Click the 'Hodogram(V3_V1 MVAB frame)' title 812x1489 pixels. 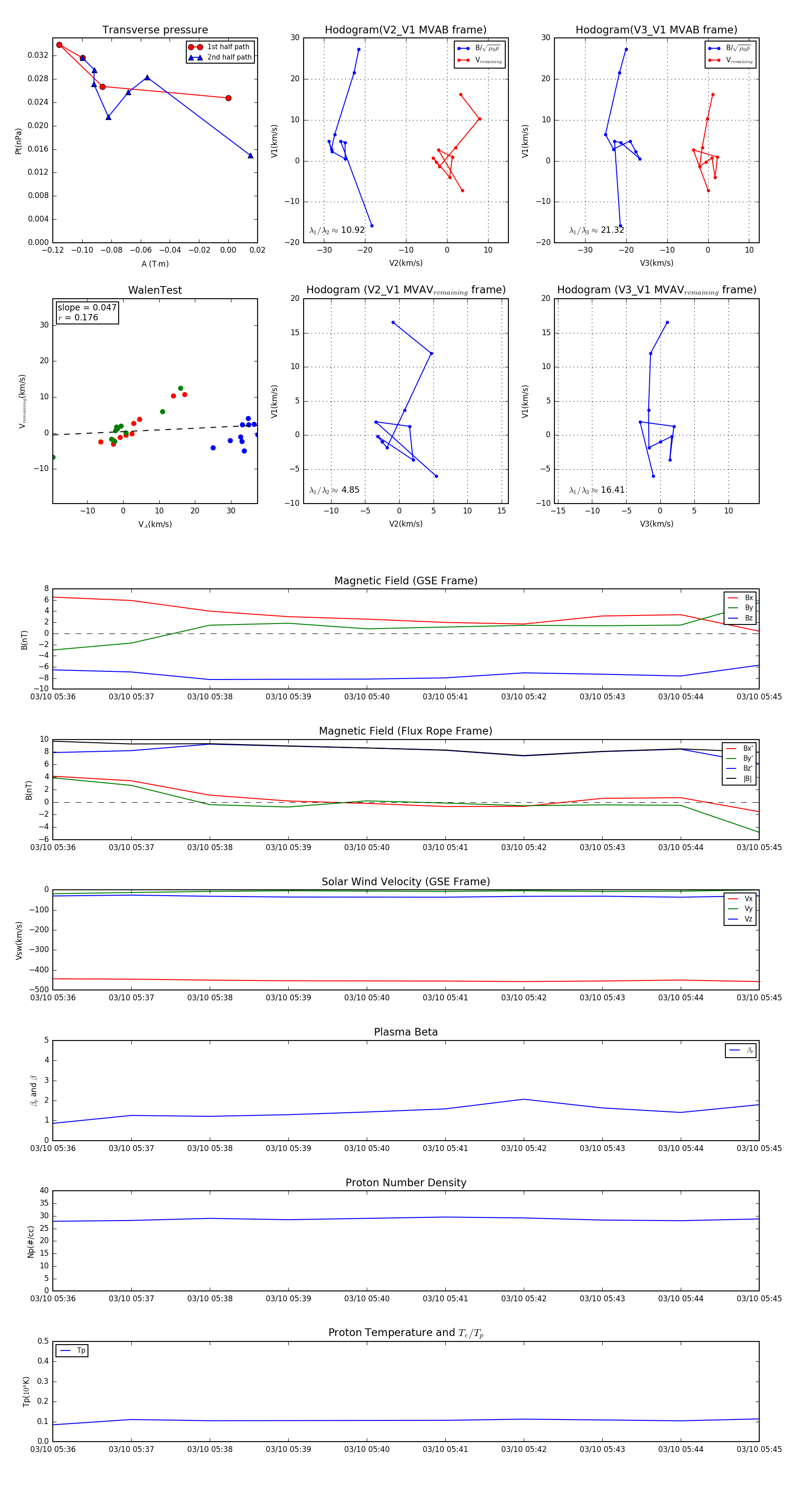click(x=656, y=30)
